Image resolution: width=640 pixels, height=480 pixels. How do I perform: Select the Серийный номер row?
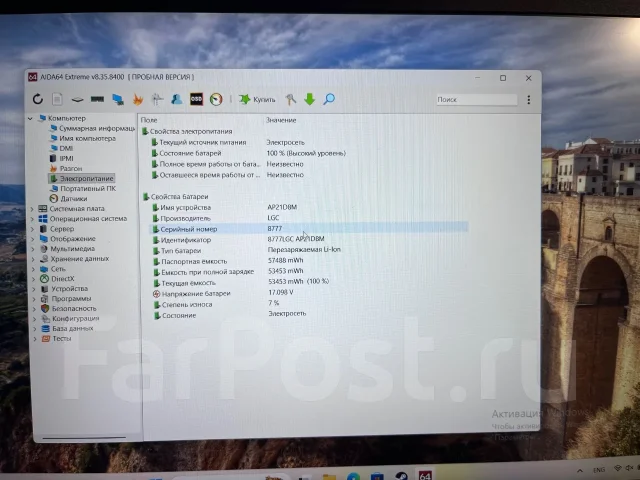coord(309,229)
